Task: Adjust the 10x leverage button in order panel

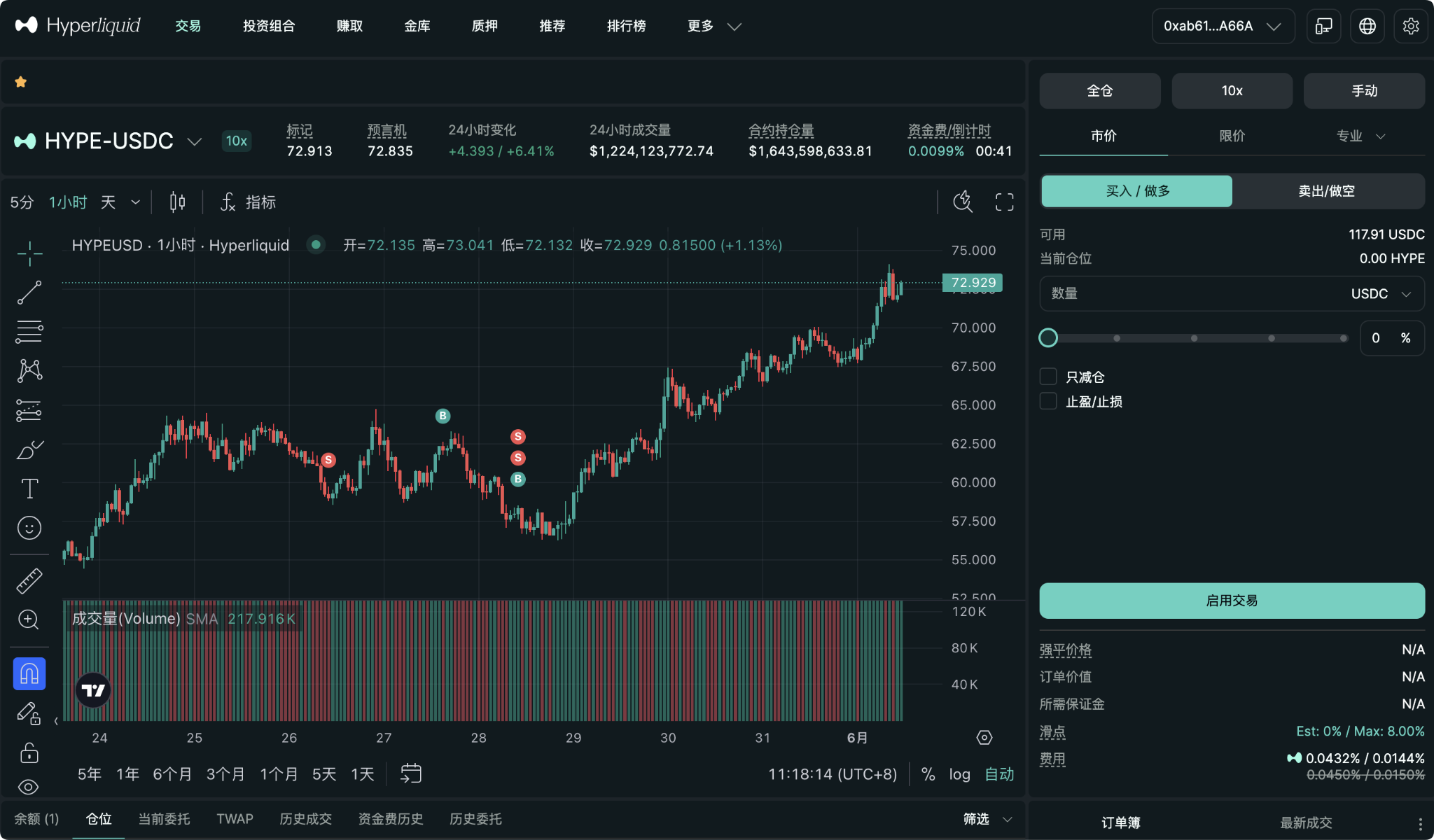Action: click(1232, 91)
